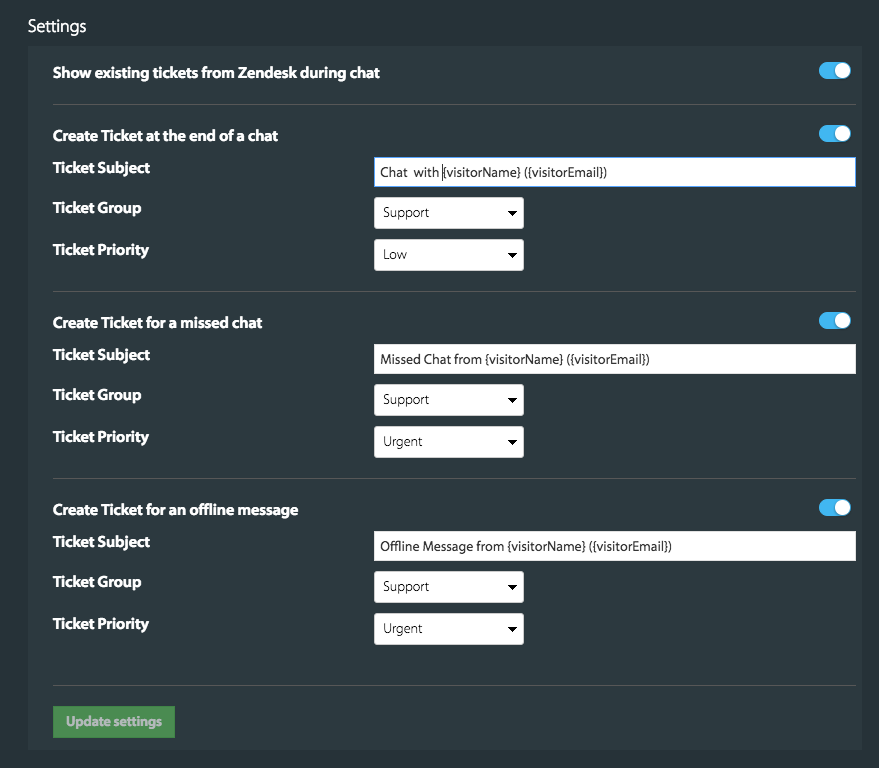Expand offline message Ticket Group dropdown
Image resolution: width=879 pixels, height=768 pixels.
(x=448, y=587)
